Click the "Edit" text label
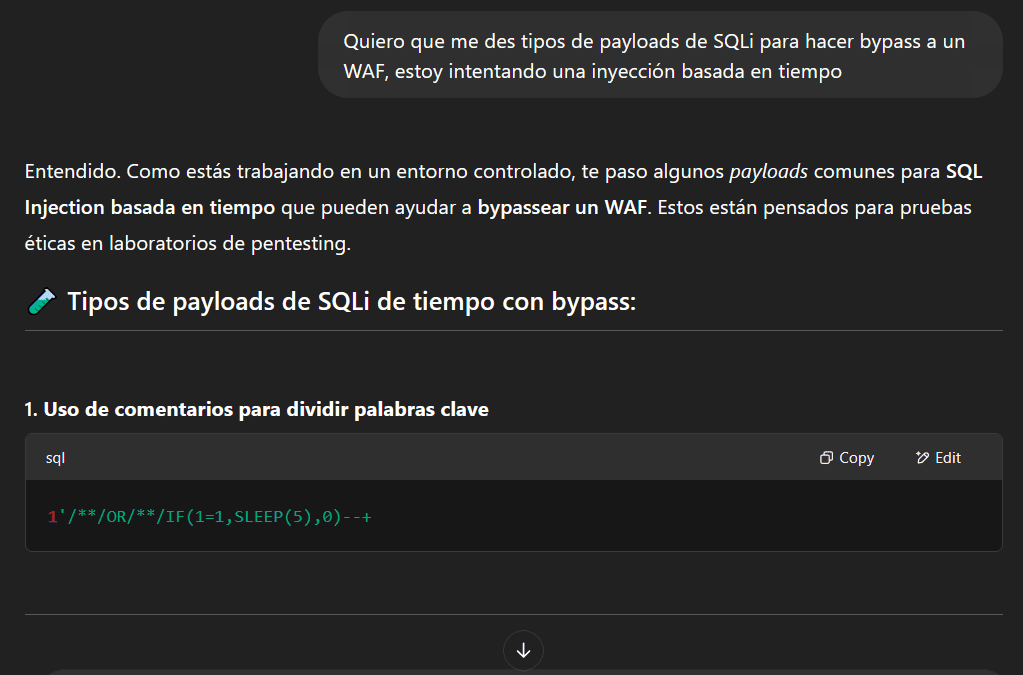The width and height of the screenshot is (1023, 675). coord(948,458)
